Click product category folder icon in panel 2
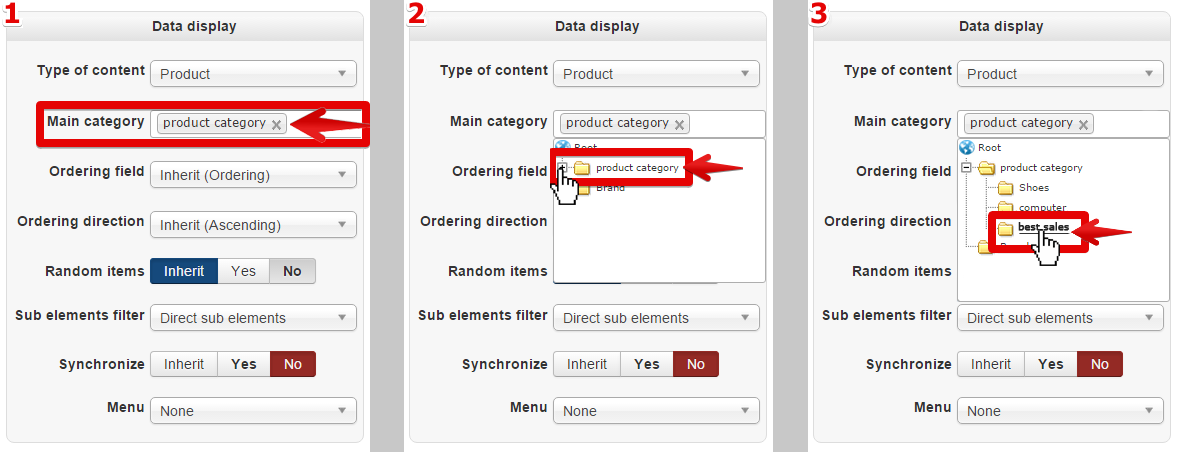The width and height of the screenshot is (1177, 452). pos(582,168)
